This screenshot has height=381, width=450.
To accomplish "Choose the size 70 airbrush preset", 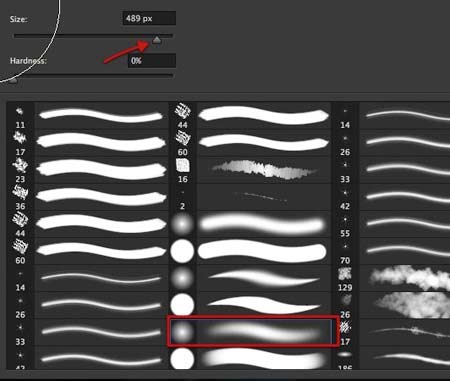I will tap(392, 251).
